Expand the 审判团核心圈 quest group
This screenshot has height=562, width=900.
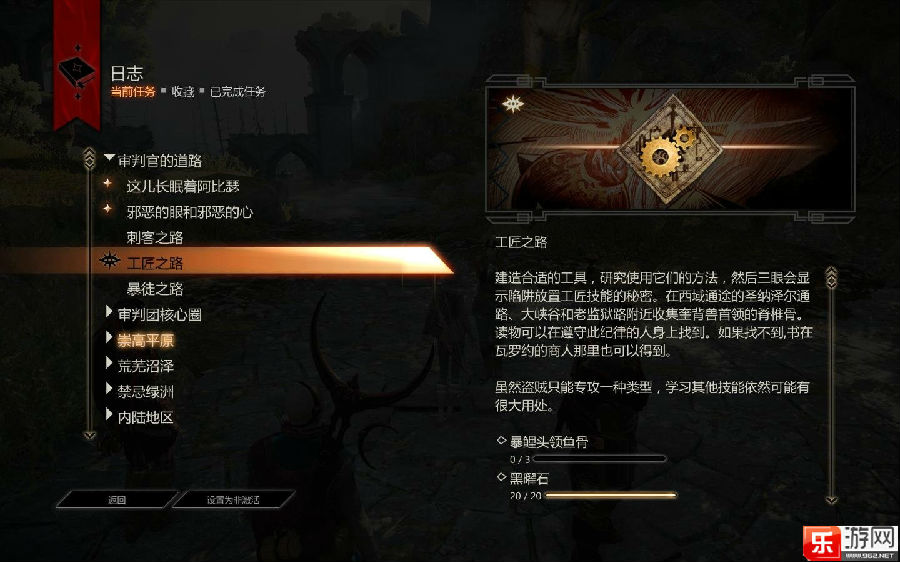108,312
